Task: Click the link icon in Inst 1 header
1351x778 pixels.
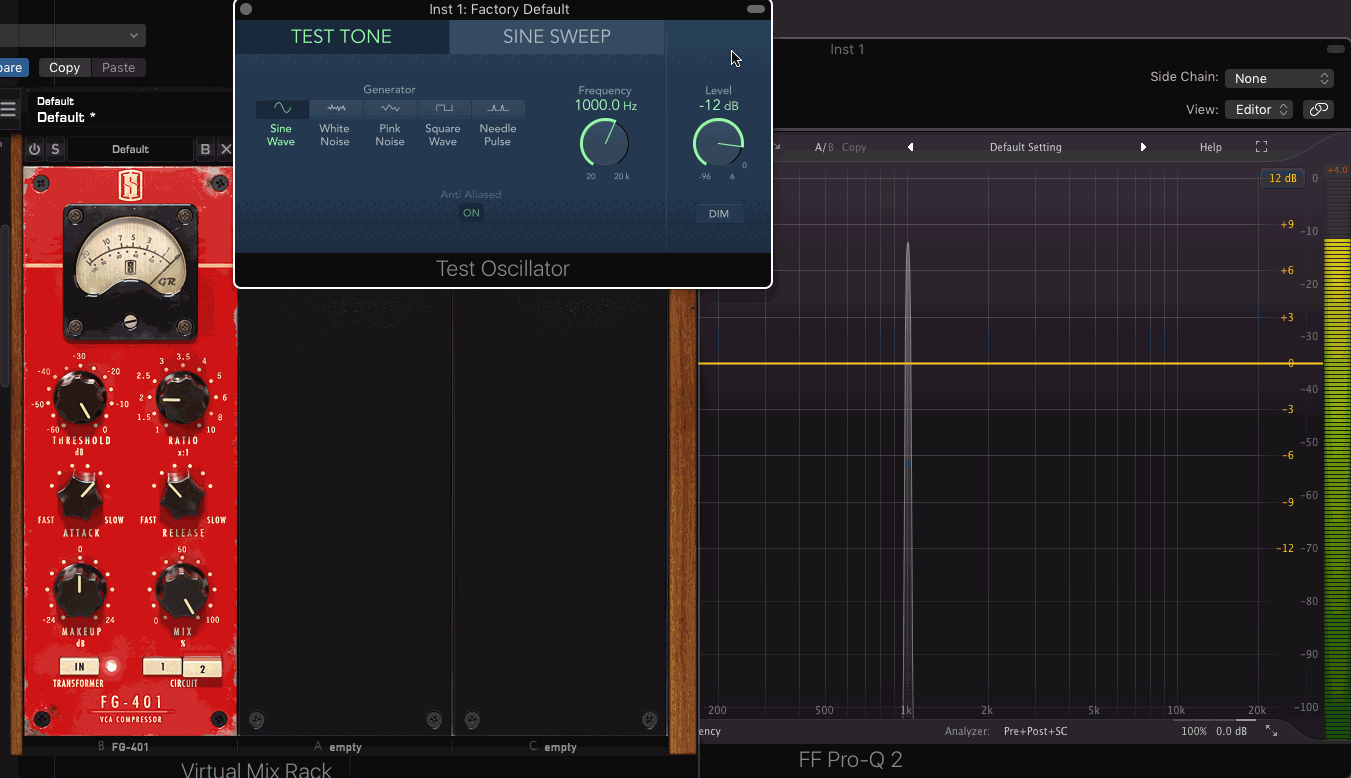Action: click(1318, 109)
